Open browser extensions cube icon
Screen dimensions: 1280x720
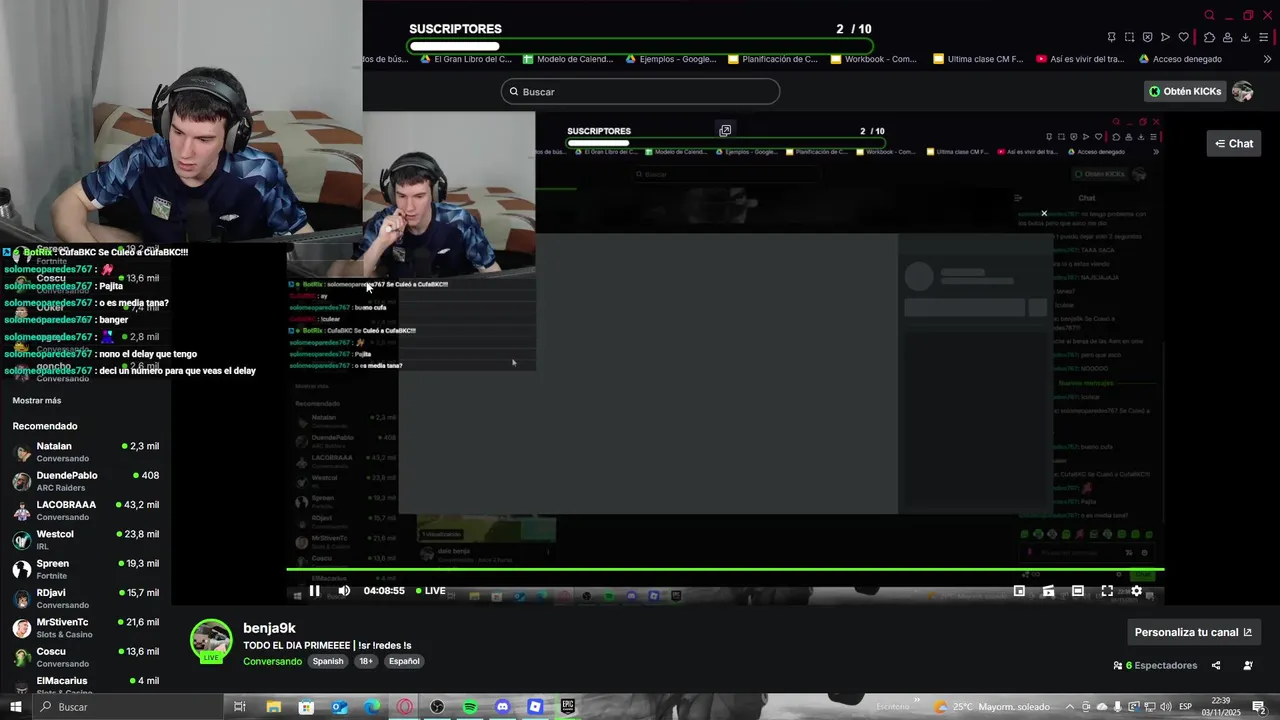pos(1209,37)
